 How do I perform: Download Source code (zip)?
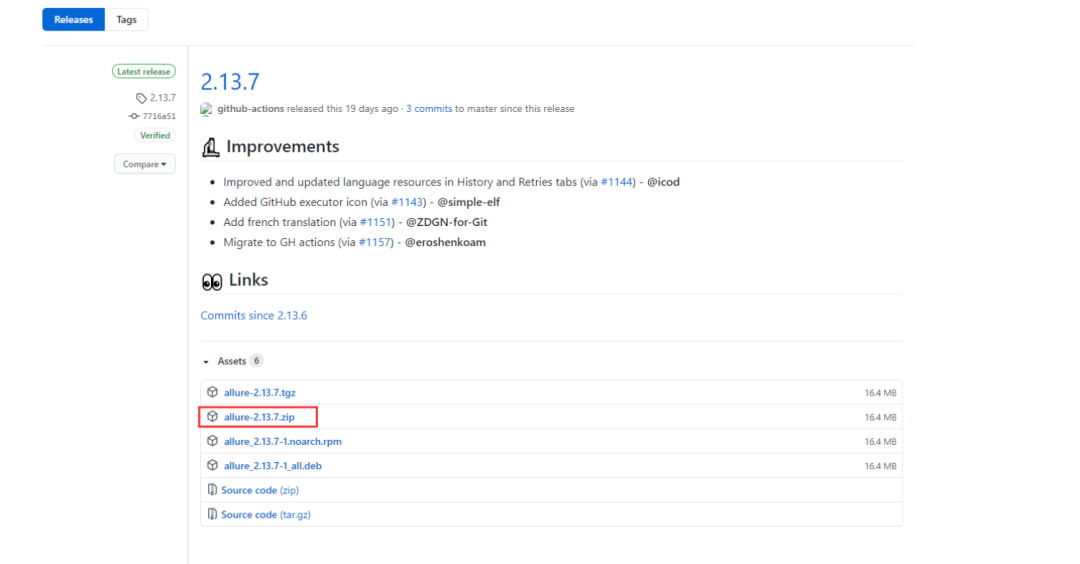260,490
